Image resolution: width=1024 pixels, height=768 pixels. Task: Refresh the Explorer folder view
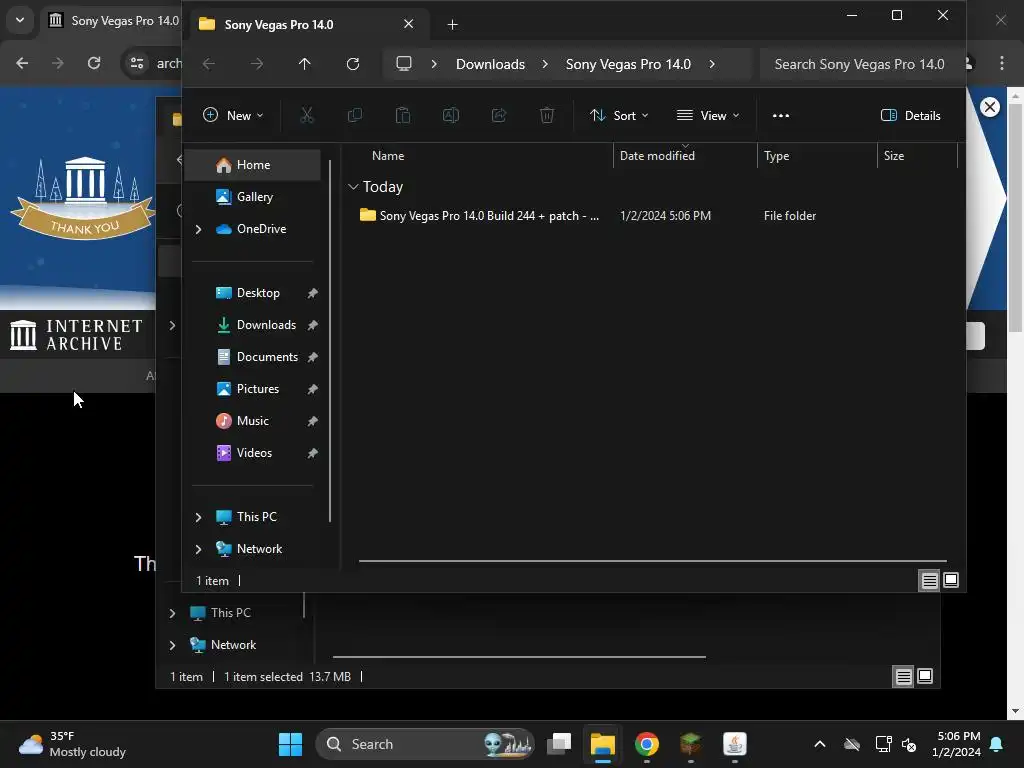click(x=353, y=64)
